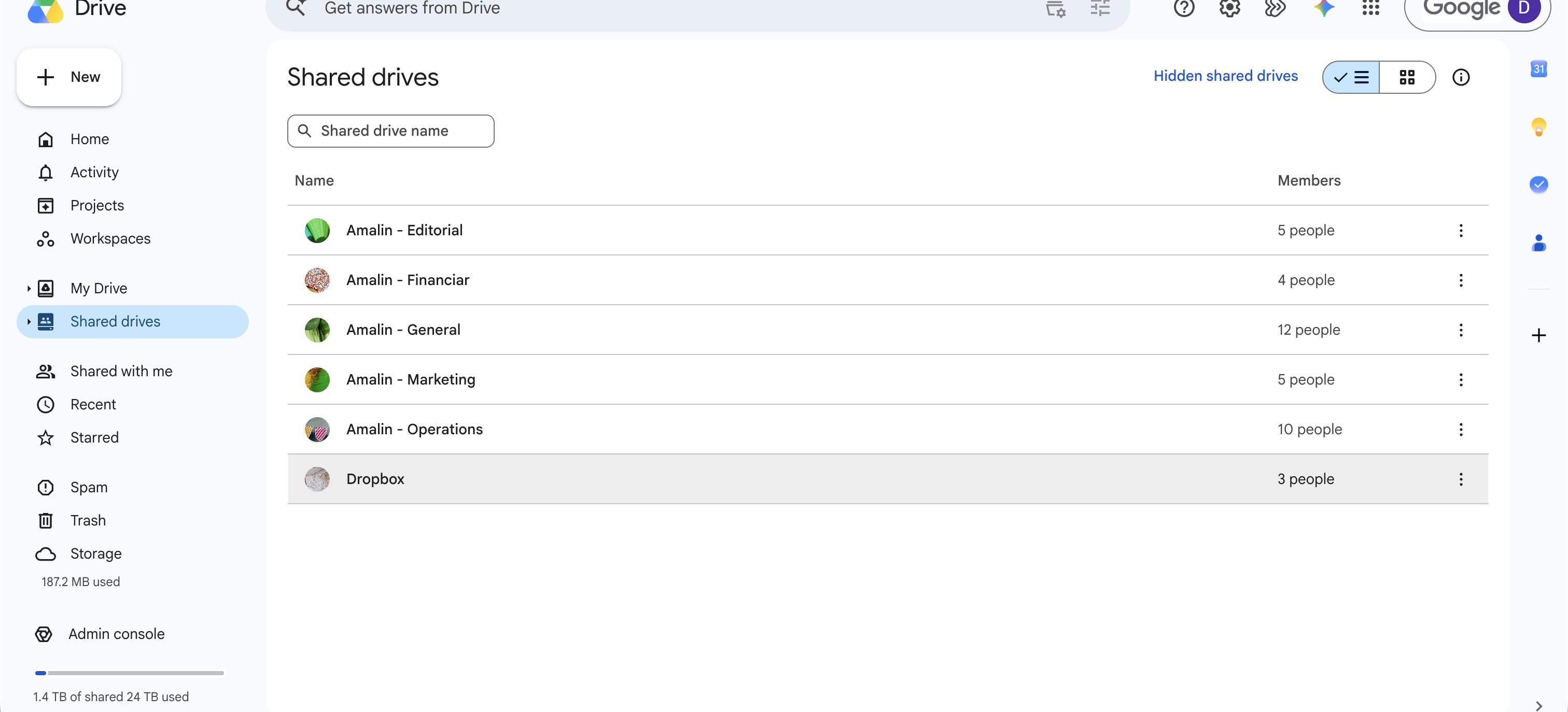The width and height of the screenshot is (1568, 712).
Task: Open more actions for Amalin - Financiar
Action: 1461,280
